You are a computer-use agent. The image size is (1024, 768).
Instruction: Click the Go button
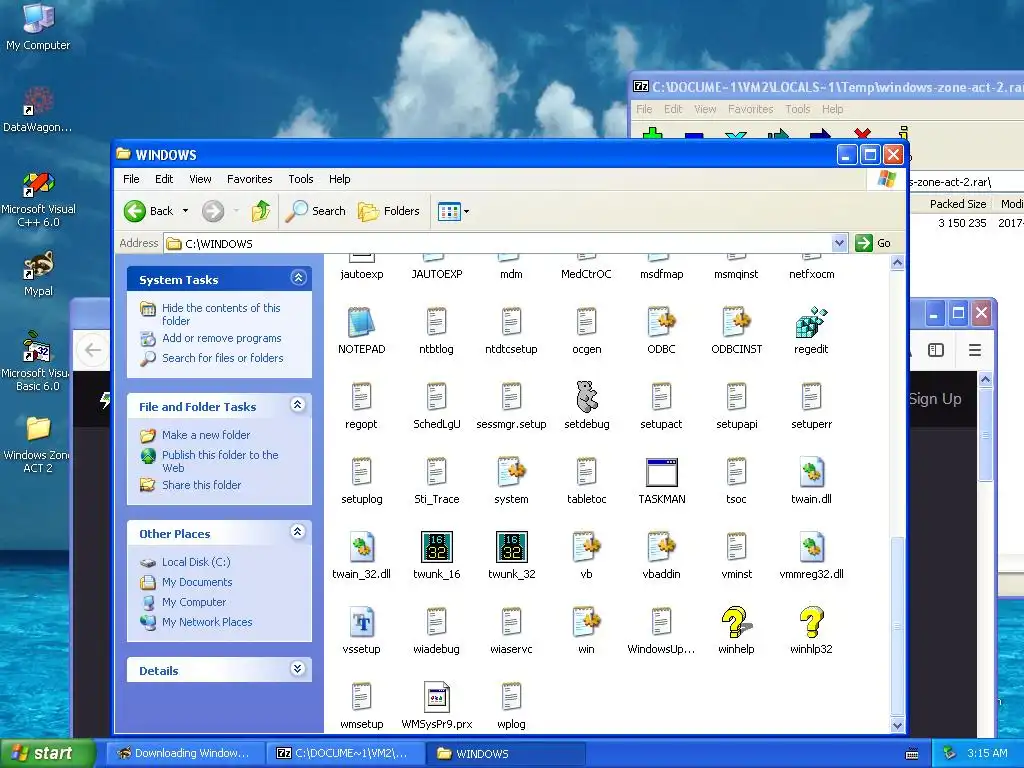tap(873, 243)
